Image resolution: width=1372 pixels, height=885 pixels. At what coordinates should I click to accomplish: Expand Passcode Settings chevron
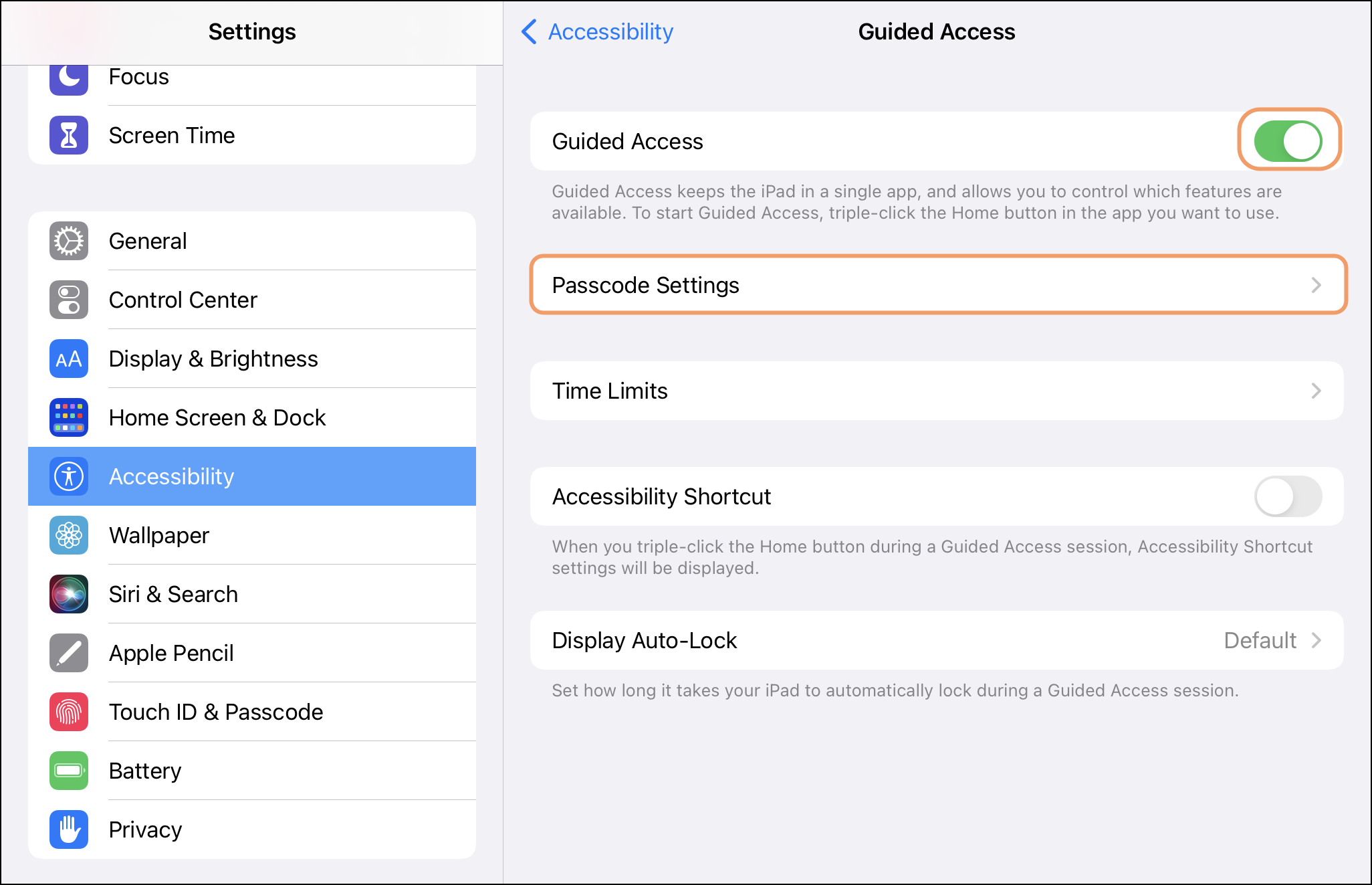coord(1316,285)
